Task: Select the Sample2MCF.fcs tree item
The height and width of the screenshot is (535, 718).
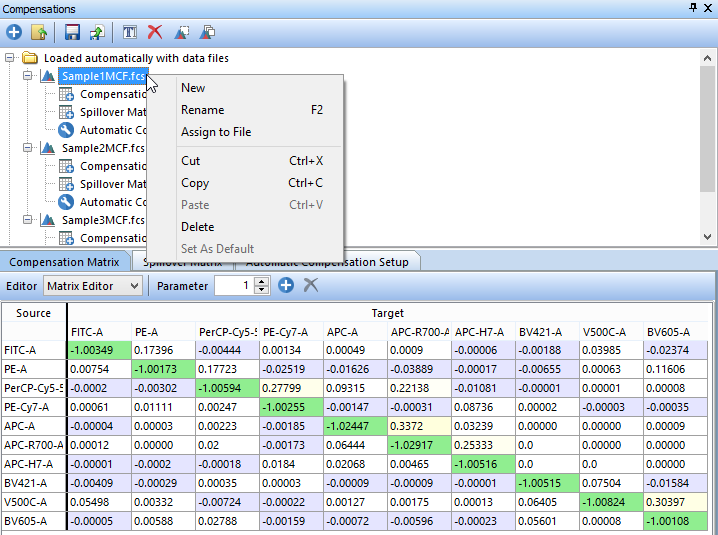Action: click(102, 148)
